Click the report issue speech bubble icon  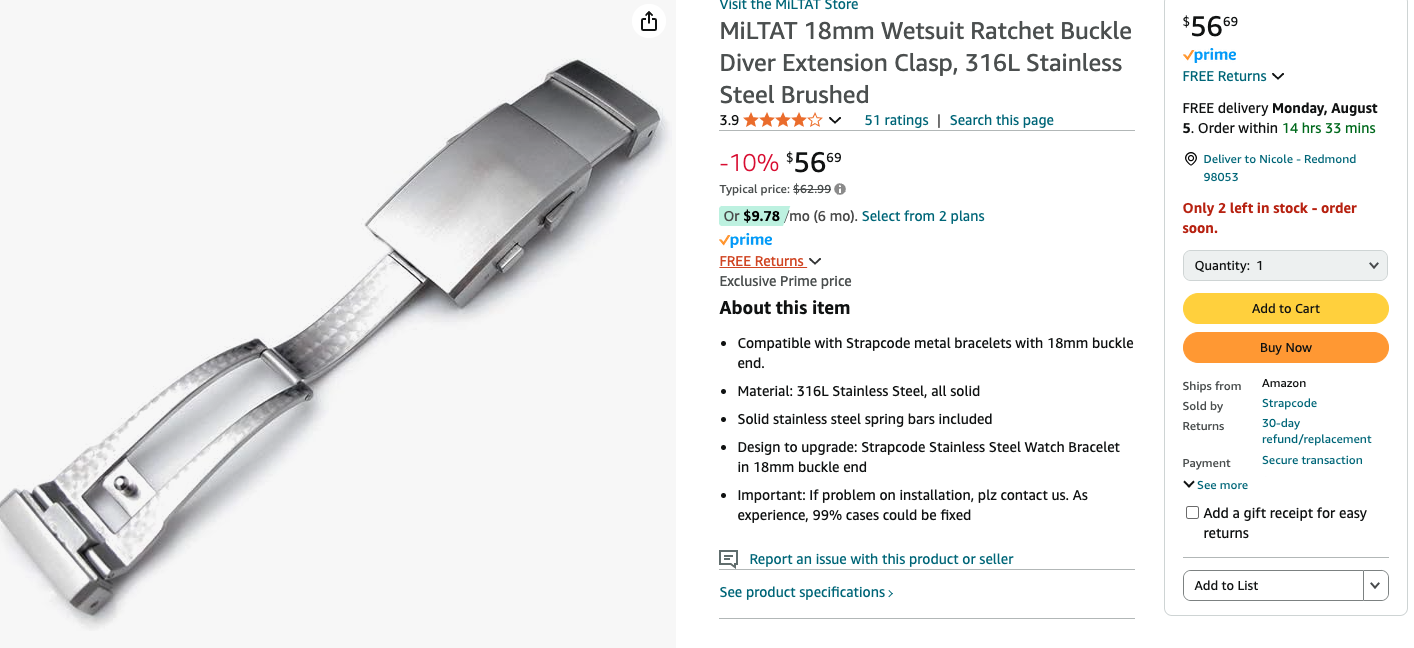(729, 559)
